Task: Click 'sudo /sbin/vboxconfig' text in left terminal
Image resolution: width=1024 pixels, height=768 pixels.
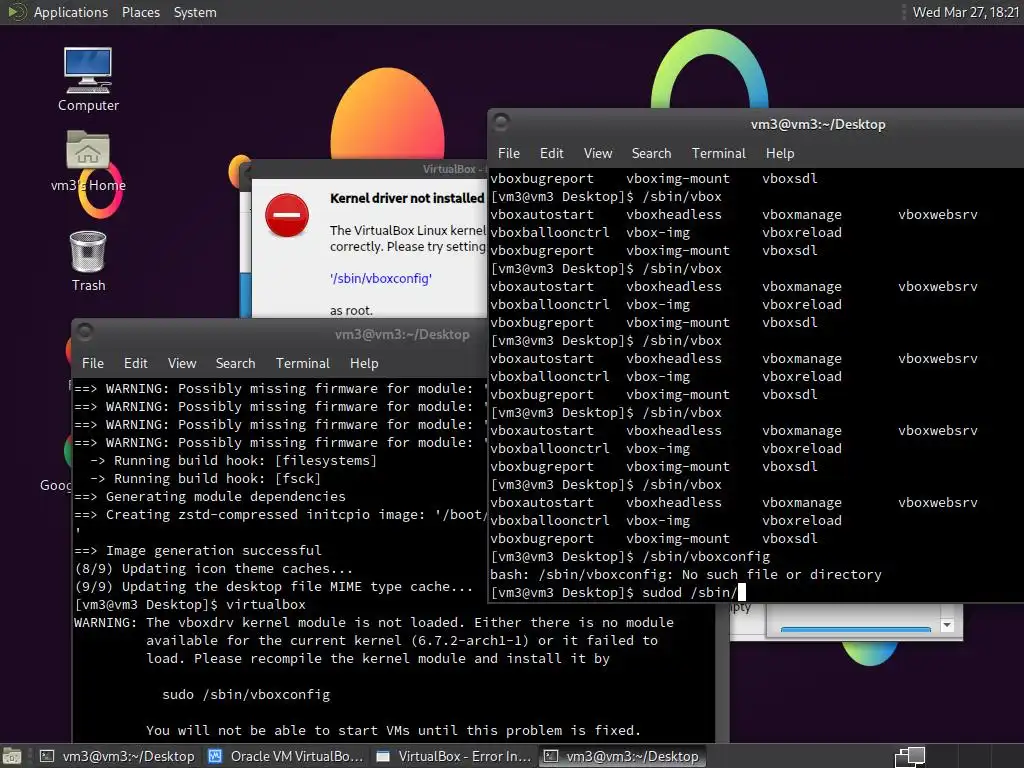Action: coord(246,695)
